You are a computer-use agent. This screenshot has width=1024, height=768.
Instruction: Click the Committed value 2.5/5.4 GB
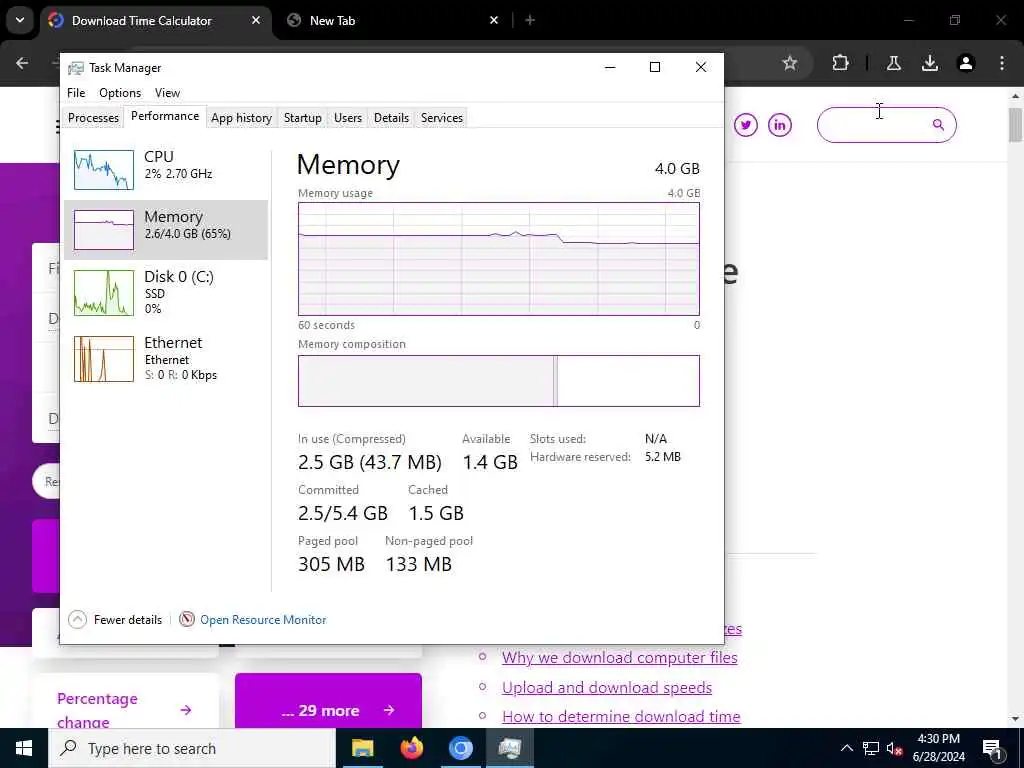343,513
